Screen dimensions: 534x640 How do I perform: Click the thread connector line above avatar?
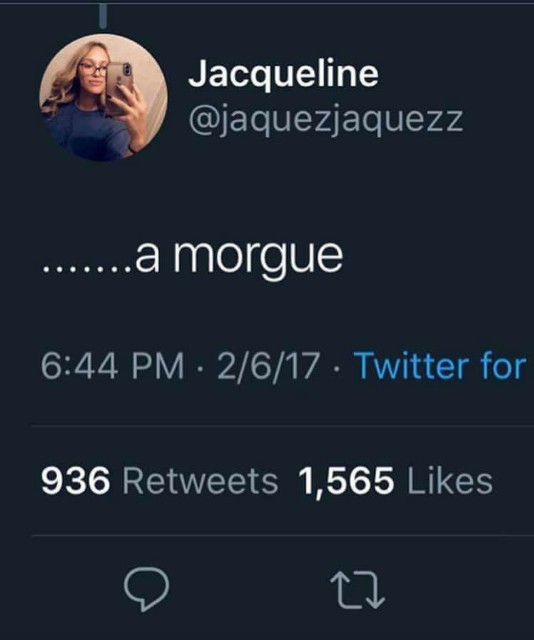pos(103,16)
